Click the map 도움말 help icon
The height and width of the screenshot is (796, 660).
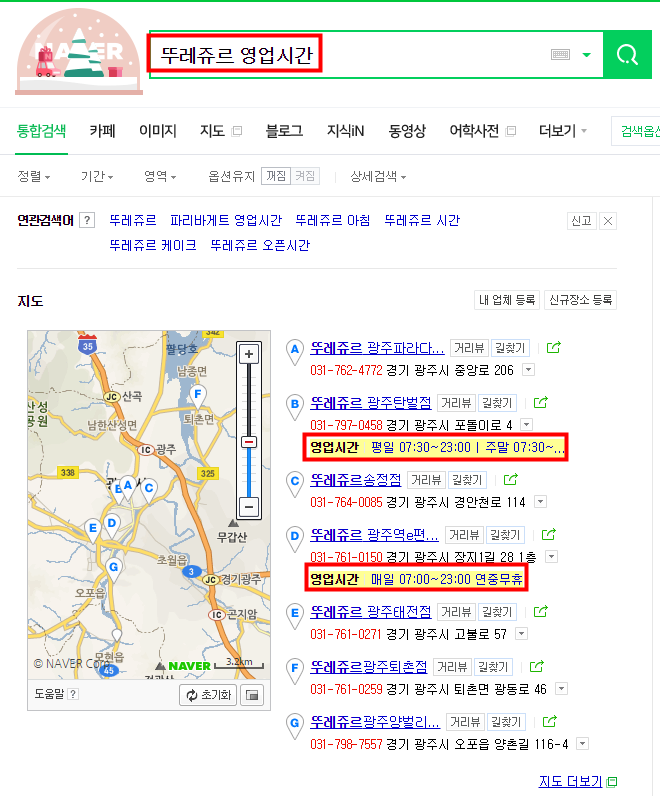[x=73, y=694]
